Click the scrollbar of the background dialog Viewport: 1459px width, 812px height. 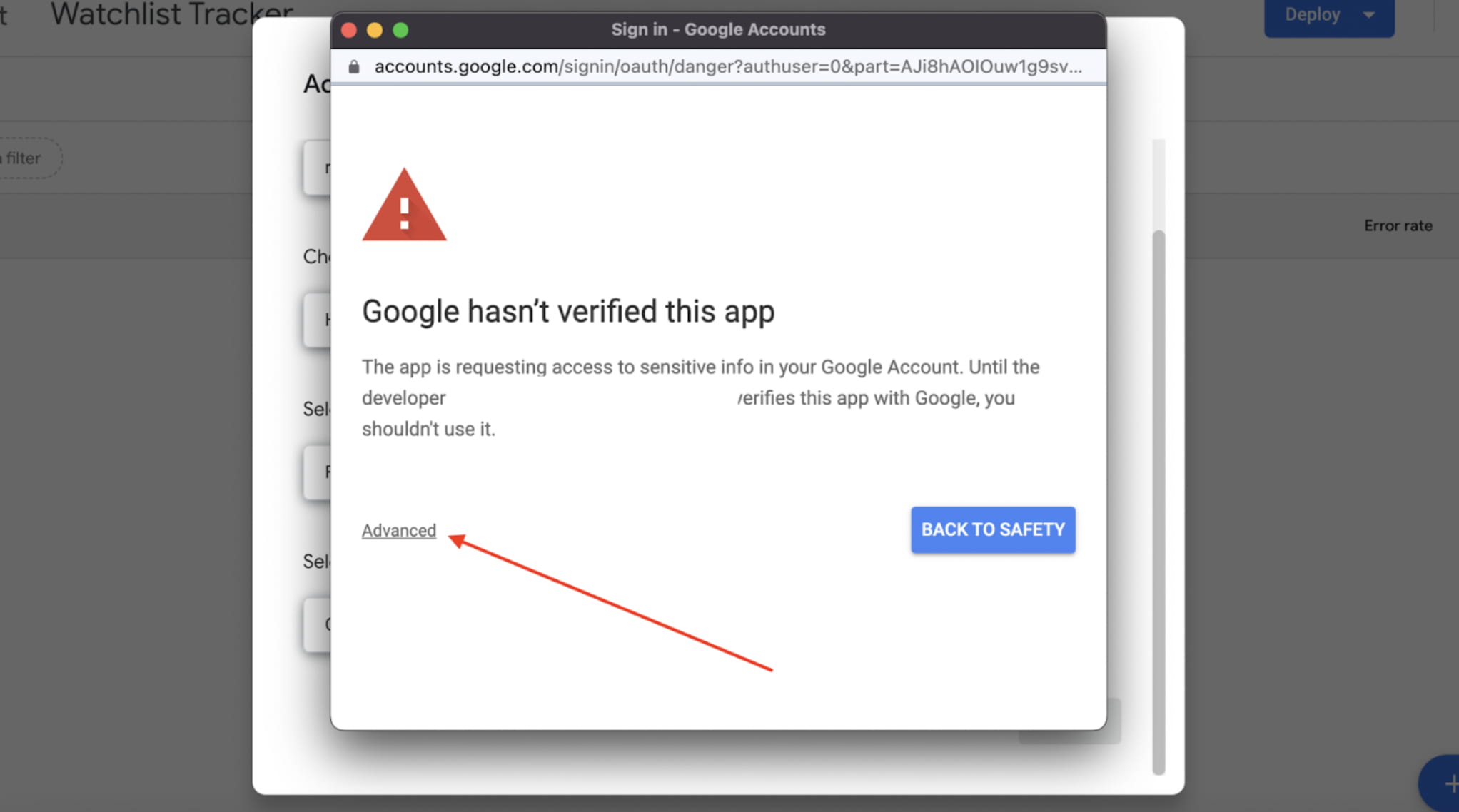click(x=1158, y=499)
